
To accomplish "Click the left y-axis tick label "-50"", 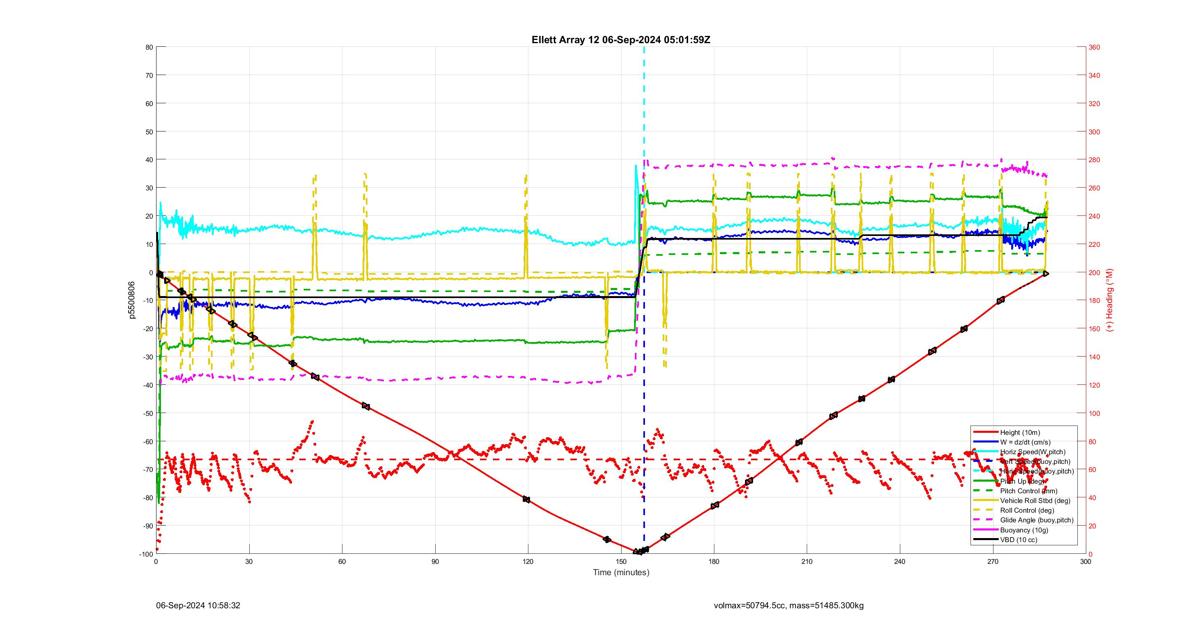I will [147, 413].
